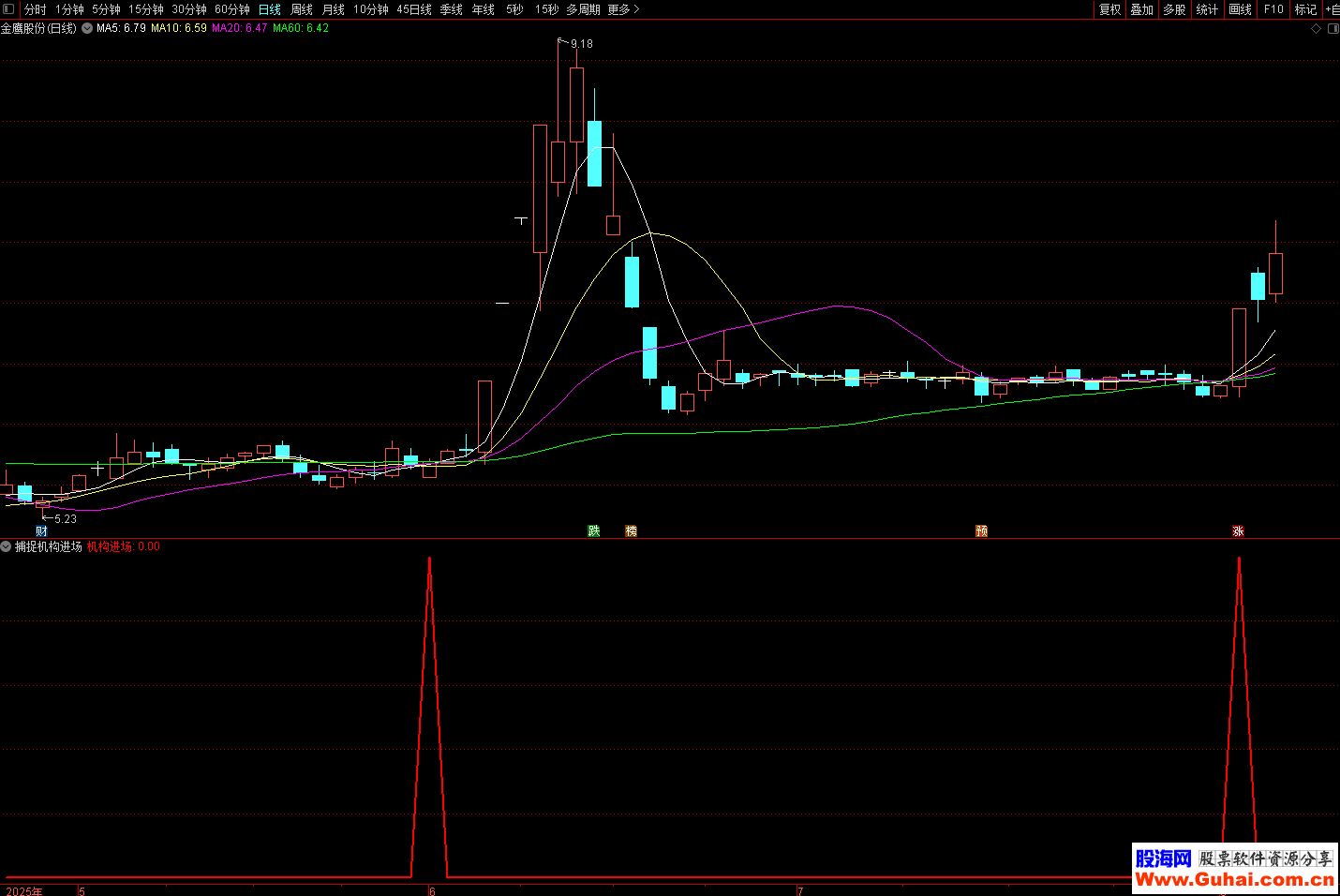This screenshot has height=896, width=1340.
Task: Click the 5.23 low price label
Action: 66,518
